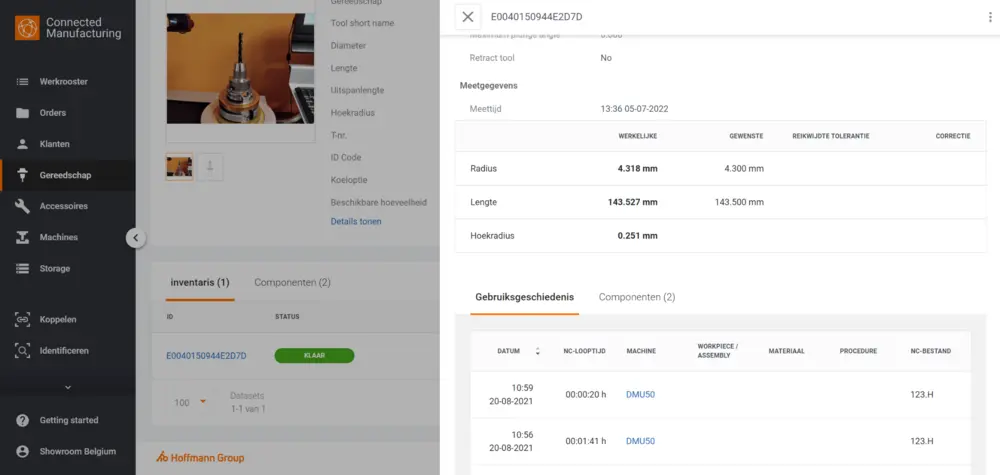This screenshot has width=1000, height=475.
Task: Open Showroom Belgium account icon
Action: point(22,451)
